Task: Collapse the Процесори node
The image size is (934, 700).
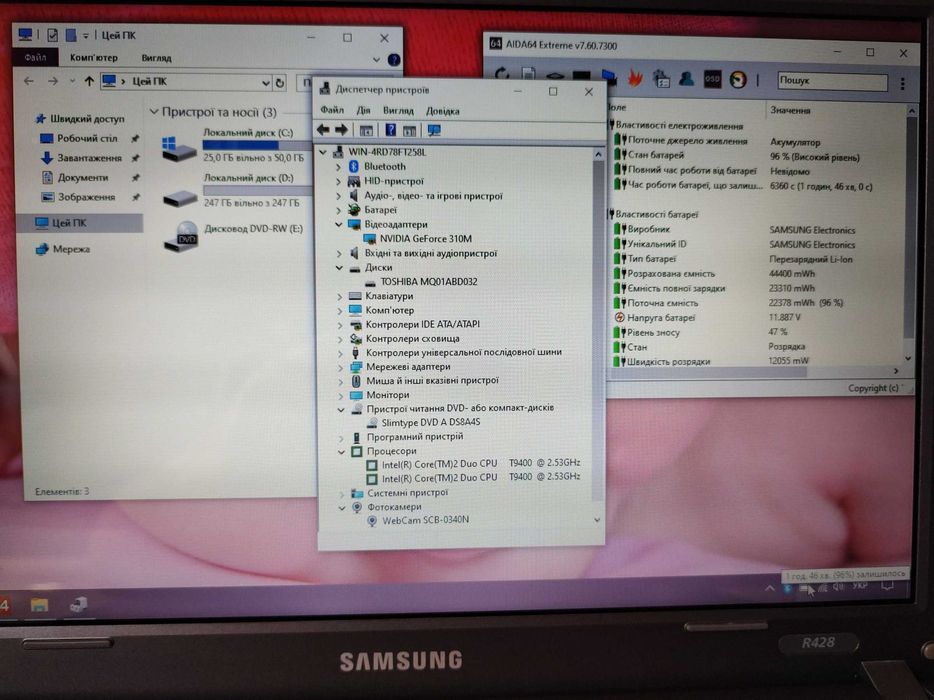Action: click(341, 452)
